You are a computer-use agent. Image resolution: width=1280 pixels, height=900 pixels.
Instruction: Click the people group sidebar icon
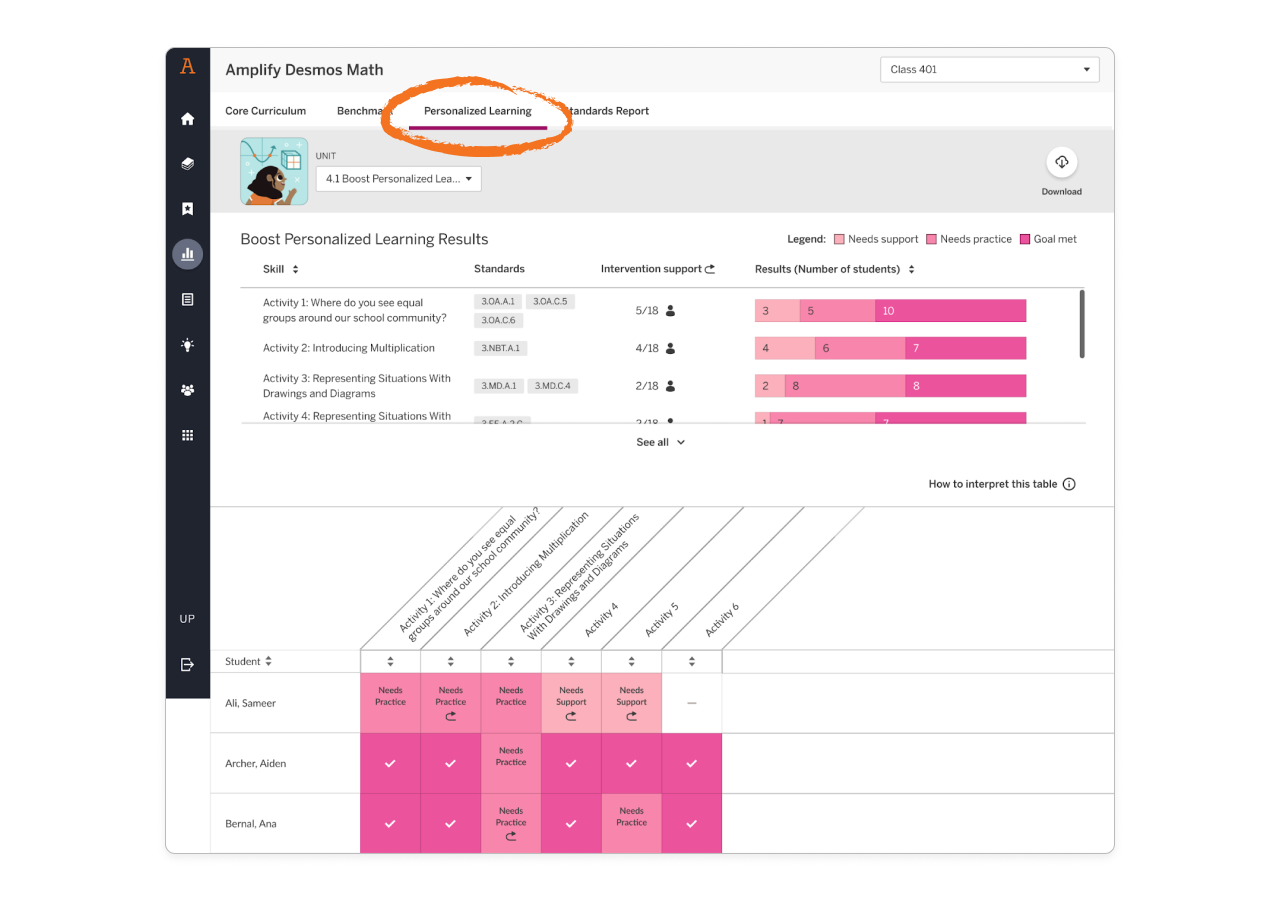point(187,390)
